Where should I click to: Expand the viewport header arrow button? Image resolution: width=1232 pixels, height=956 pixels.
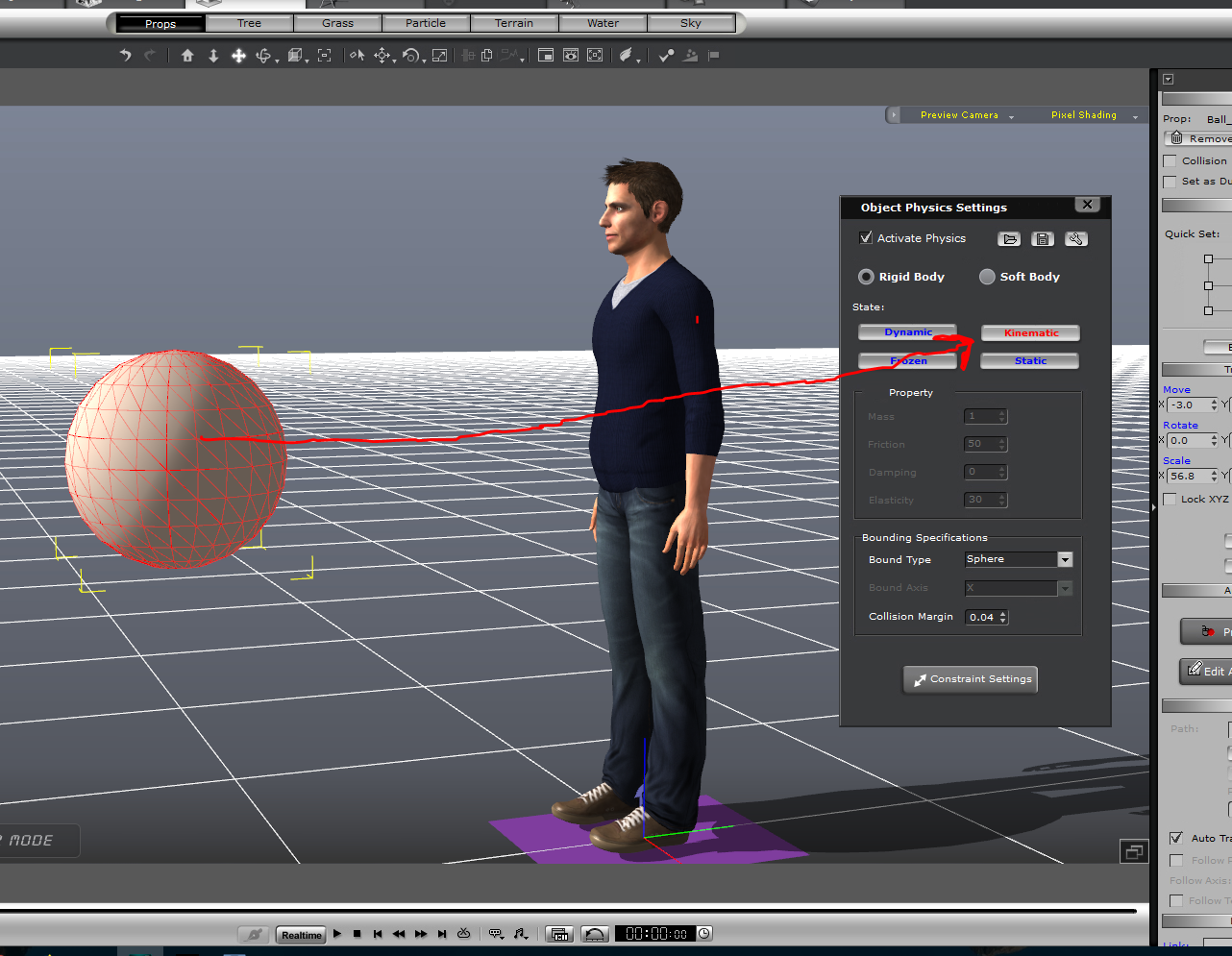pyautogui.click(x=893, y=115)
